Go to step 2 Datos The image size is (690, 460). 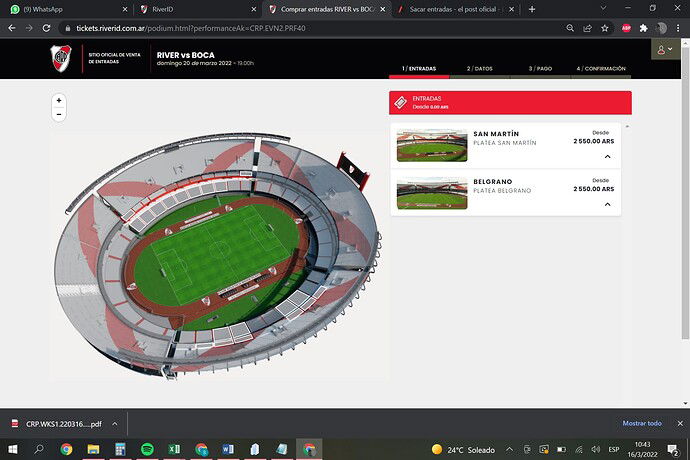tap(480, 69)
